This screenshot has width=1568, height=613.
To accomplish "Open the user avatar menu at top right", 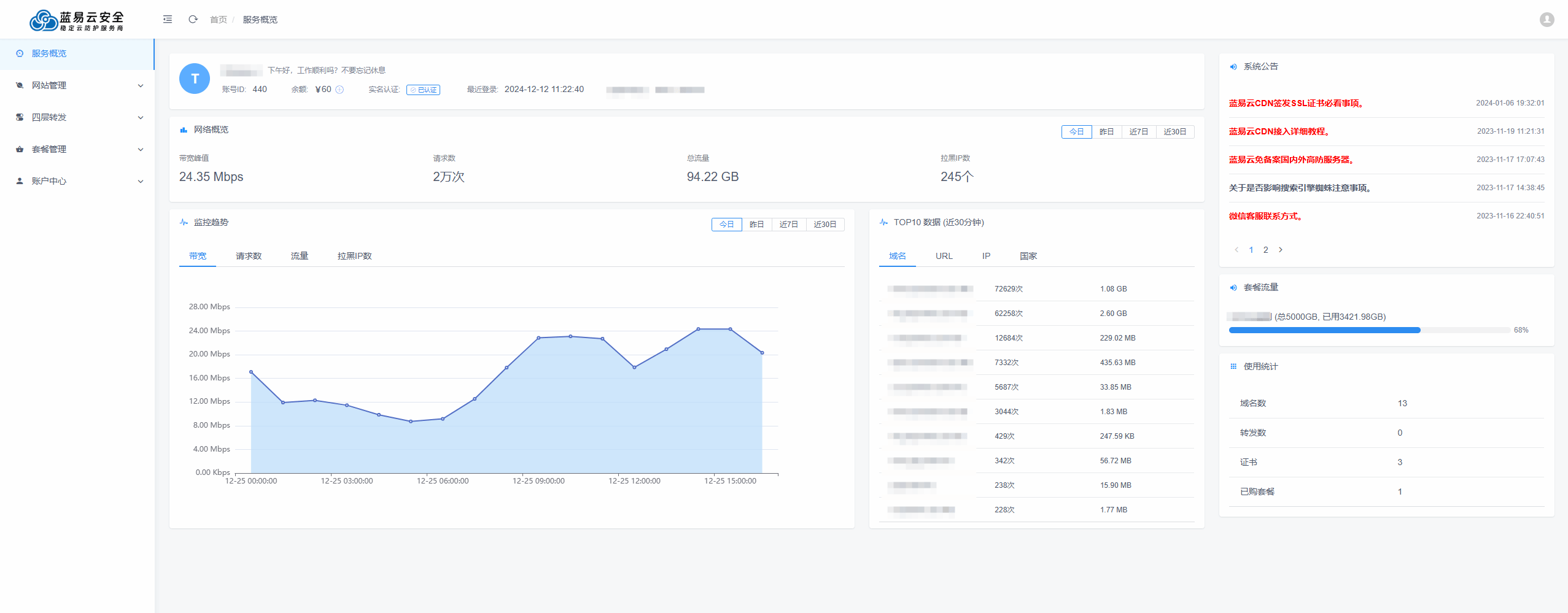I will (x=1547, y=20).
